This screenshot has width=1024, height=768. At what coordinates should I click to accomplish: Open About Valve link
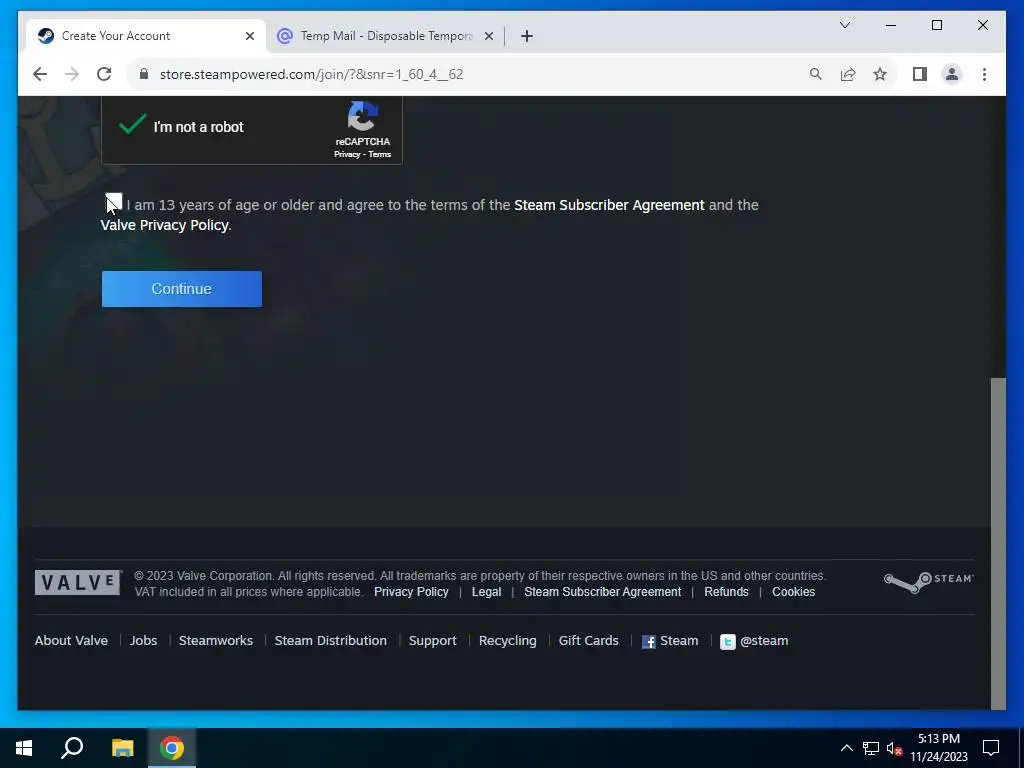pos(71,641)
